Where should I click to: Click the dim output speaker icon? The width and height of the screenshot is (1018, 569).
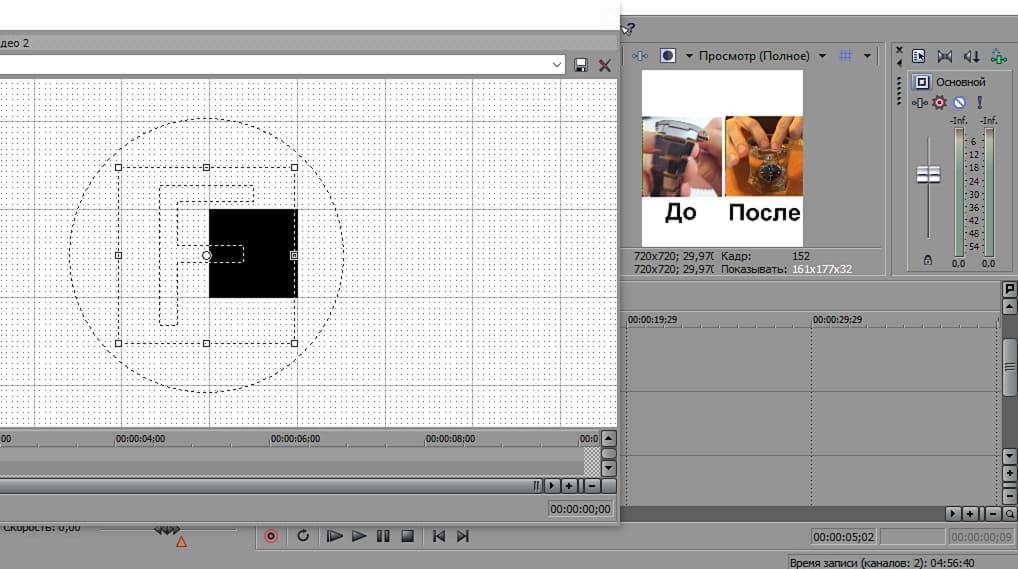pos(971,56)
